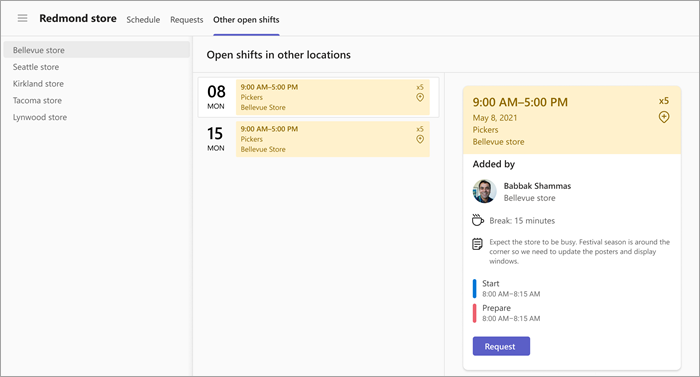The width and height of the screenshot is (700, 377).
Task: Switch to the Requests tab
Action: tap(187, 20)
